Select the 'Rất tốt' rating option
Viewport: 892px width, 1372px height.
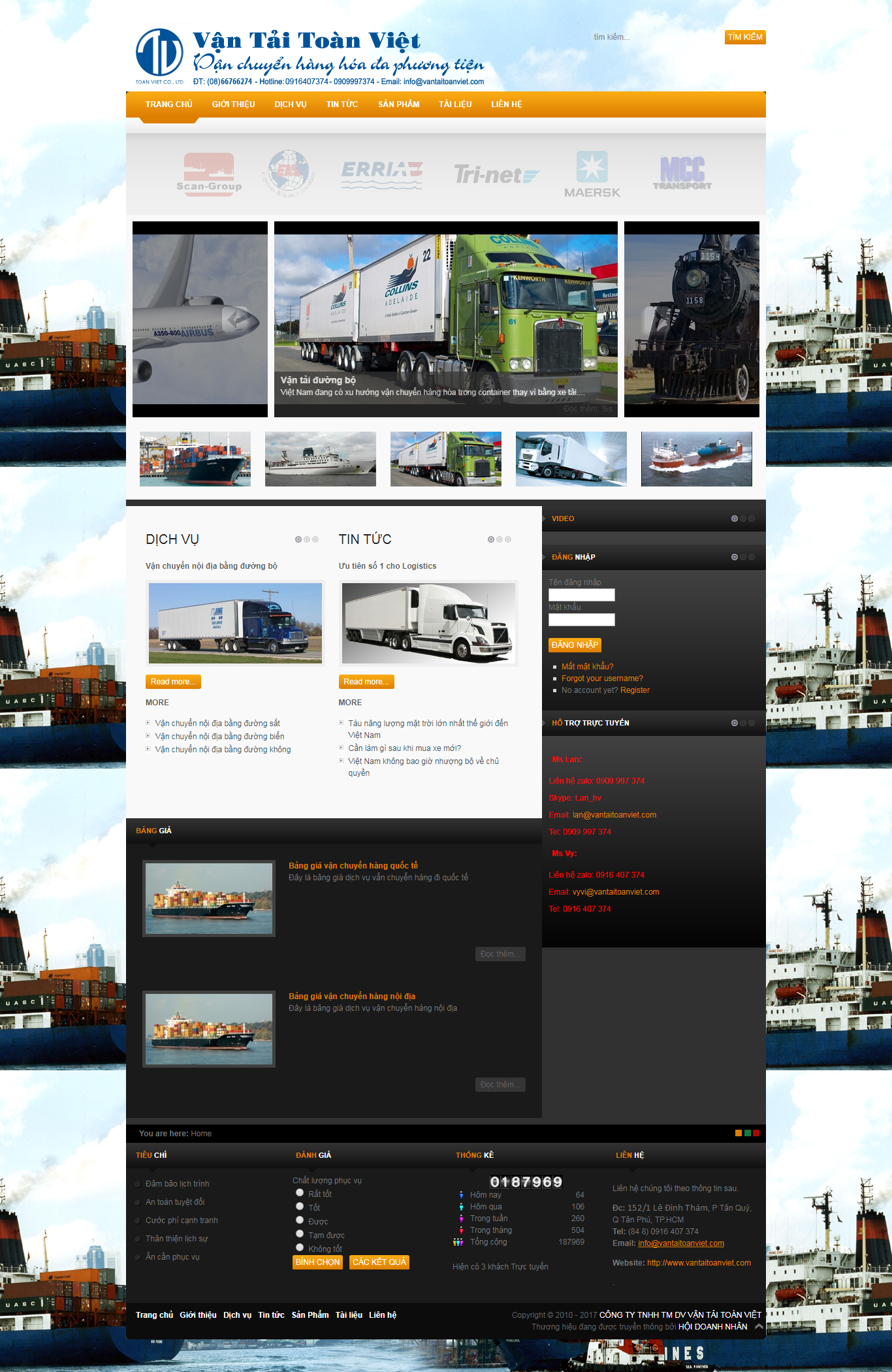coord(300,1192)
